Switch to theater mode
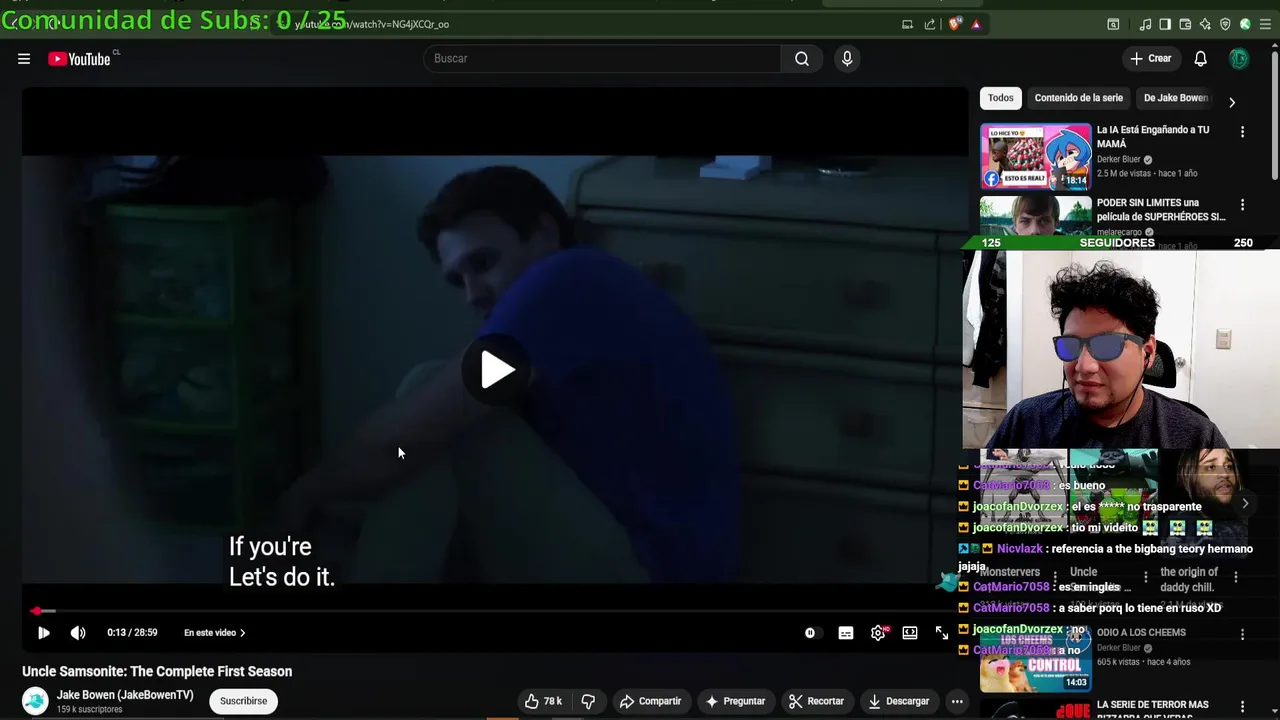This screenshot has height=720, width=1280. [910, 633]
